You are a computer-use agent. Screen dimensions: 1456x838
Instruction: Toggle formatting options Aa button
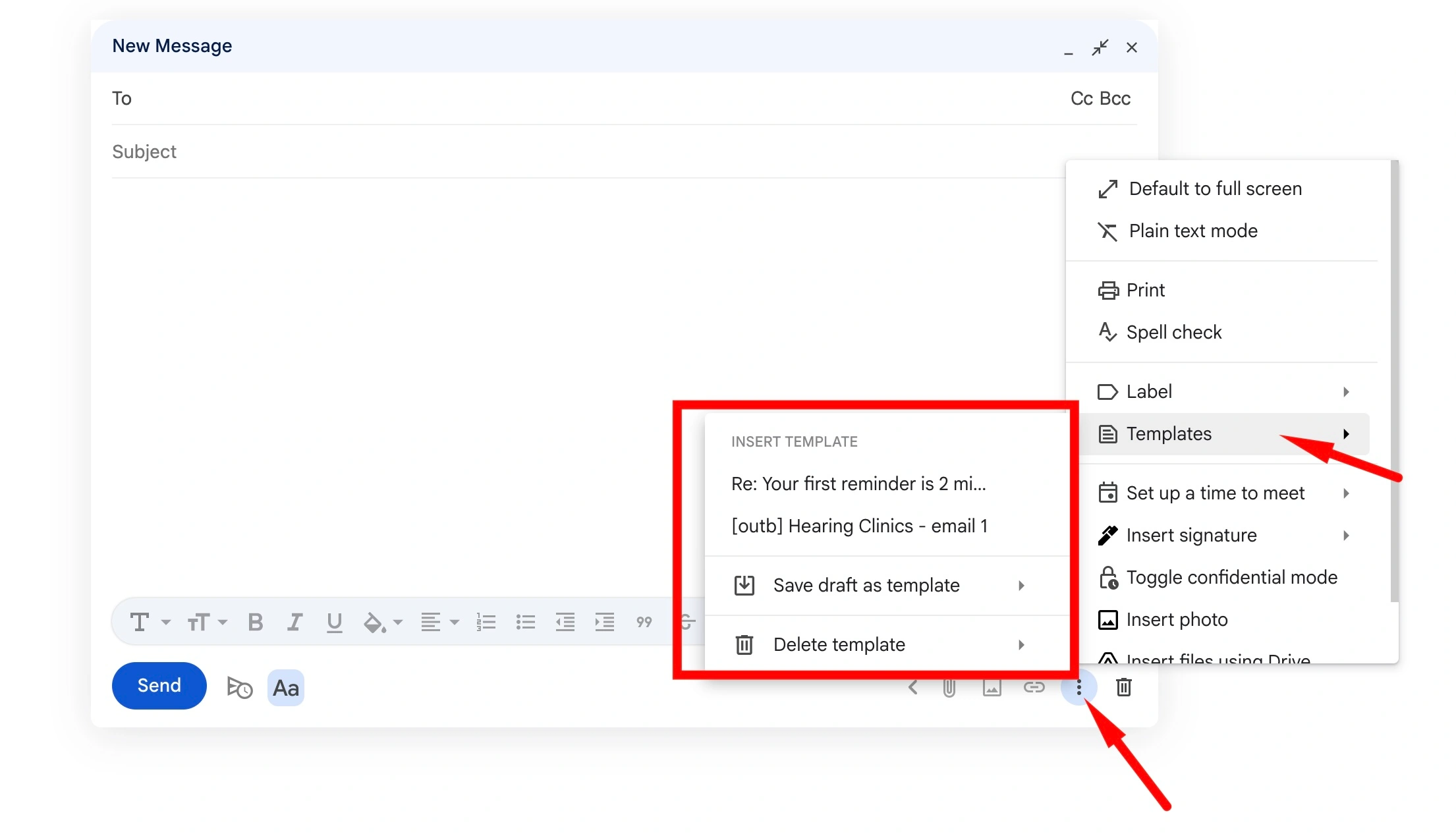[x=286, y=688]
